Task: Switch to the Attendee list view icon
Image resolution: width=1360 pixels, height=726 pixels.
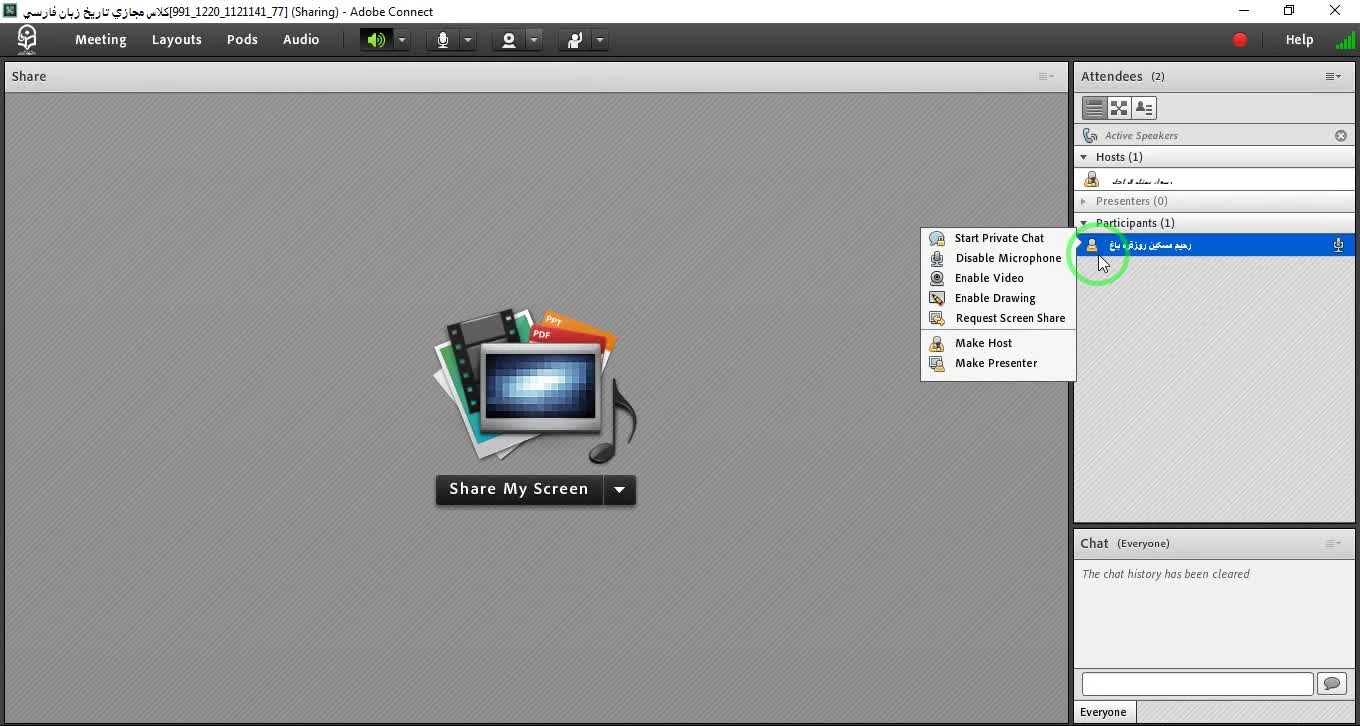Action: point(1094,108)
